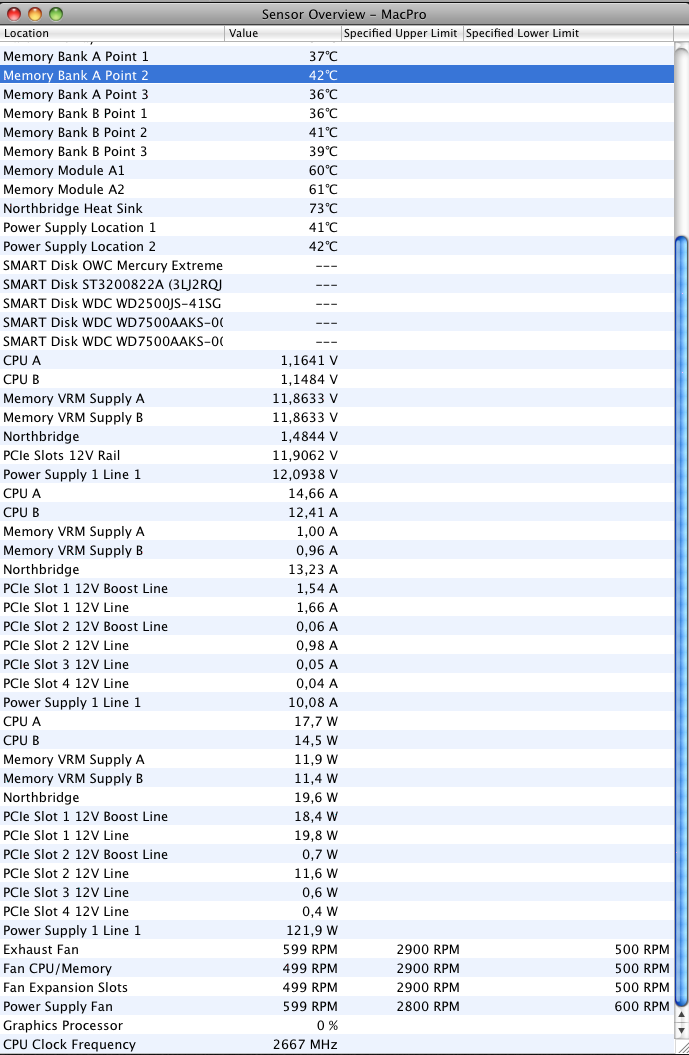This screenshot has width=689, height=1055.
Task: Select the Memory Bank B Point 1 row
Action: point(336,113)
